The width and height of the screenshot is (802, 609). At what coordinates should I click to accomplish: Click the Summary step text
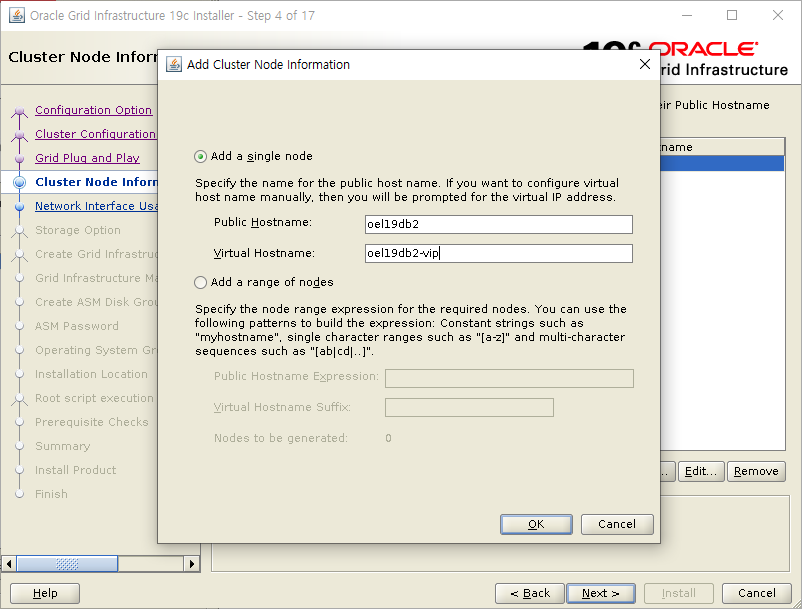pos(62,446)
